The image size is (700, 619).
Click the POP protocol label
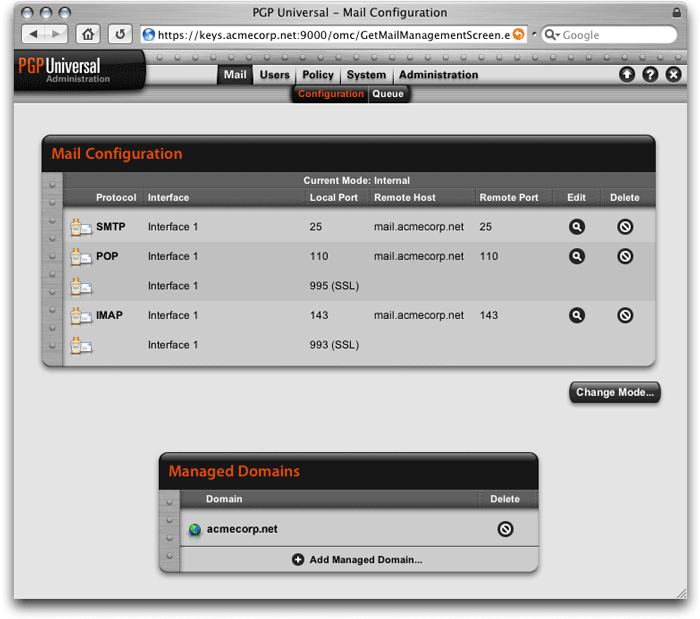(x=107, y=256)
